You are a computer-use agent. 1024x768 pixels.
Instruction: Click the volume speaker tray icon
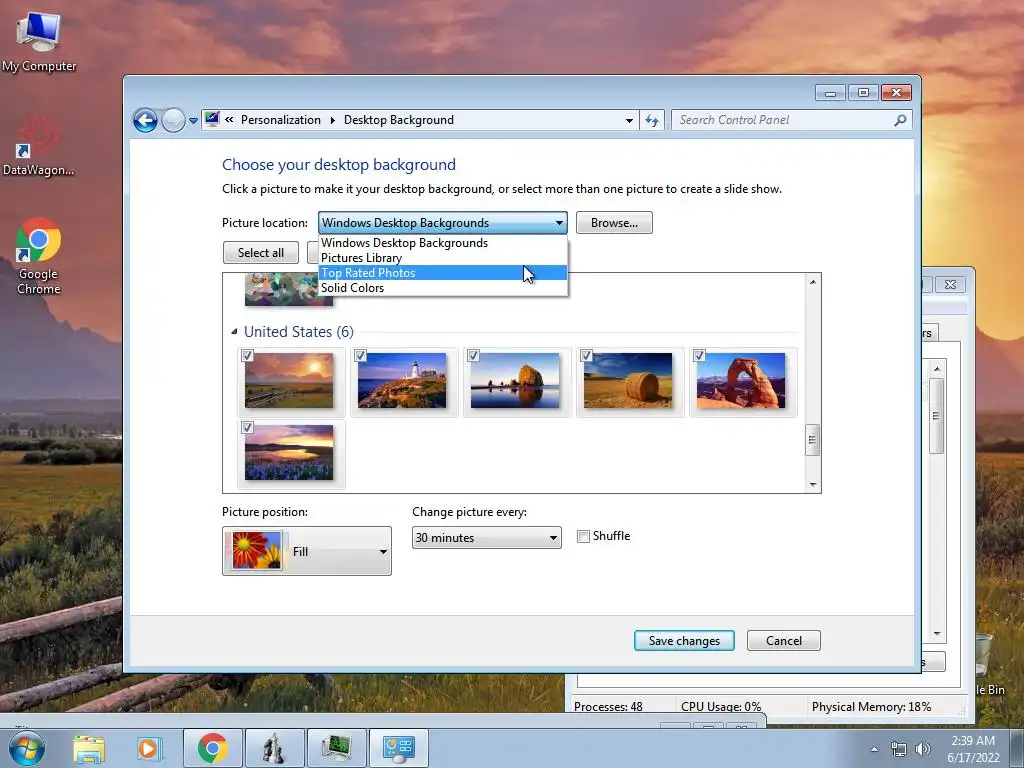(x=923, y=749)
